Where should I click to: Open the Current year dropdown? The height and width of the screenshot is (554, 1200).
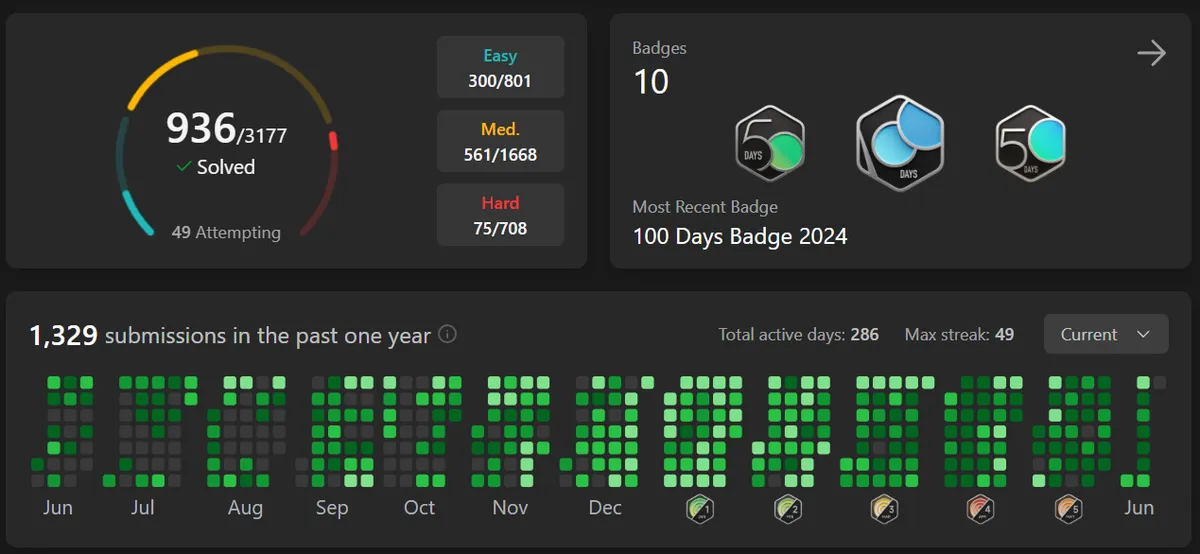(1105, 334)
